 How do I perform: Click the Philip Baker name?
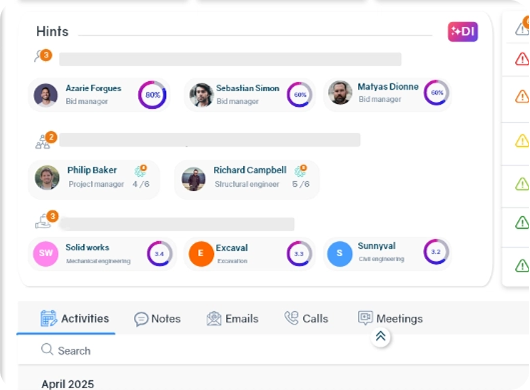(92, 170)
